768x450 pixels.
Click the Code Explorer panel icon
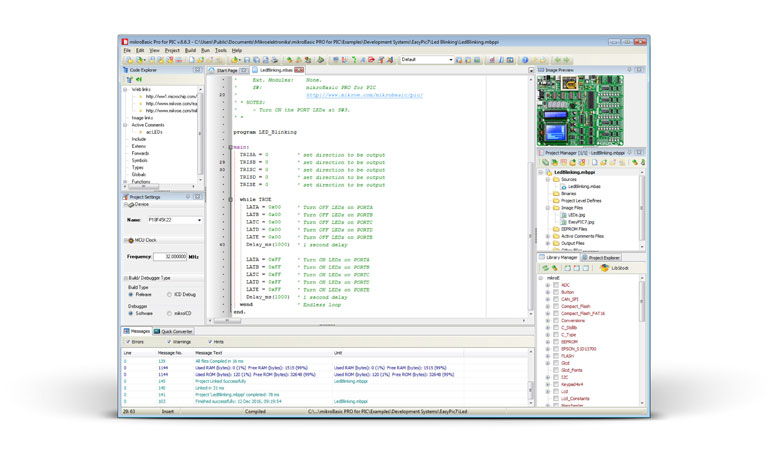click(x=126, y=70)
